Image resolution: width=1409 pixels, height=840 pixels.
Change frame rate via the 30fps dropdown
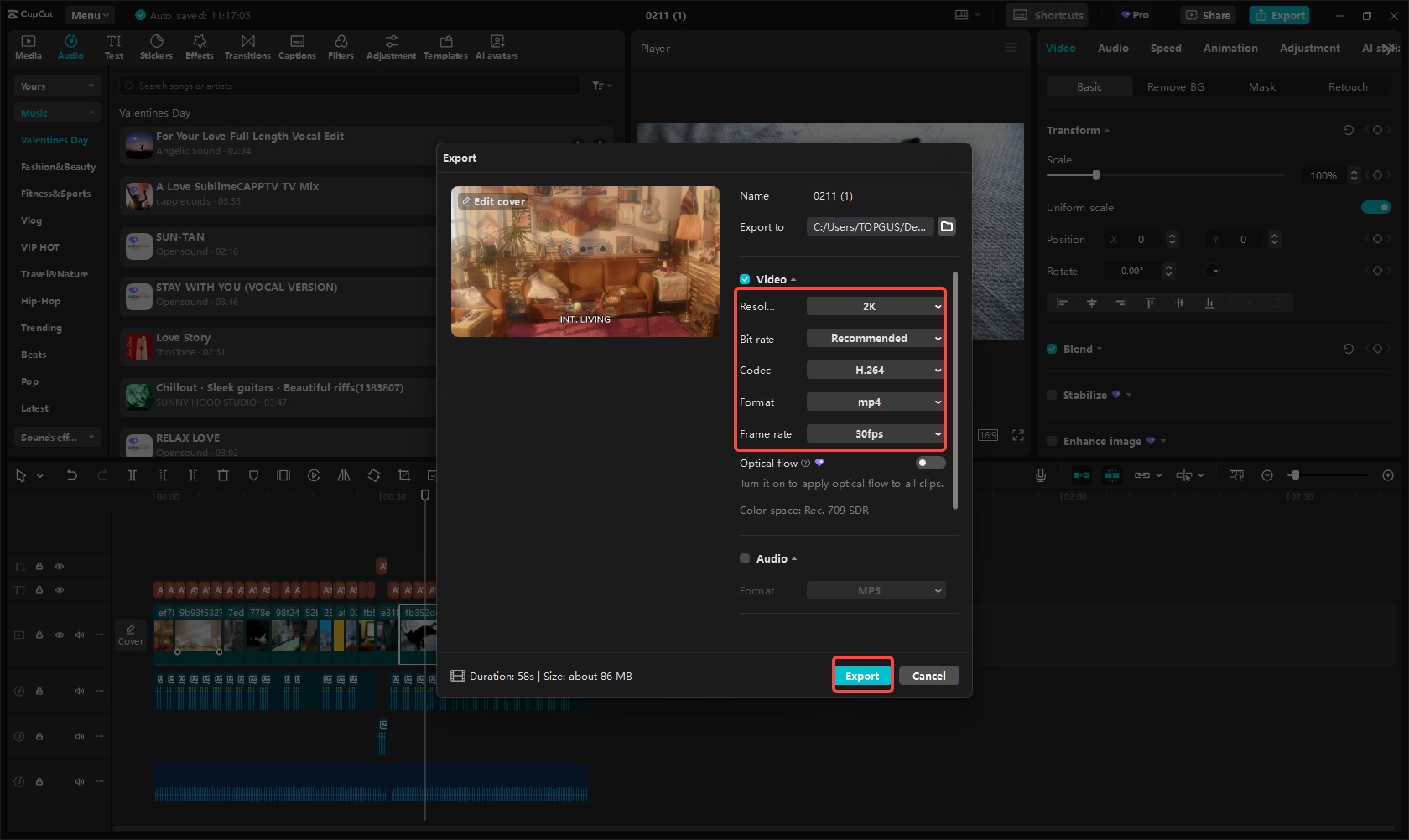coord(875,433)
